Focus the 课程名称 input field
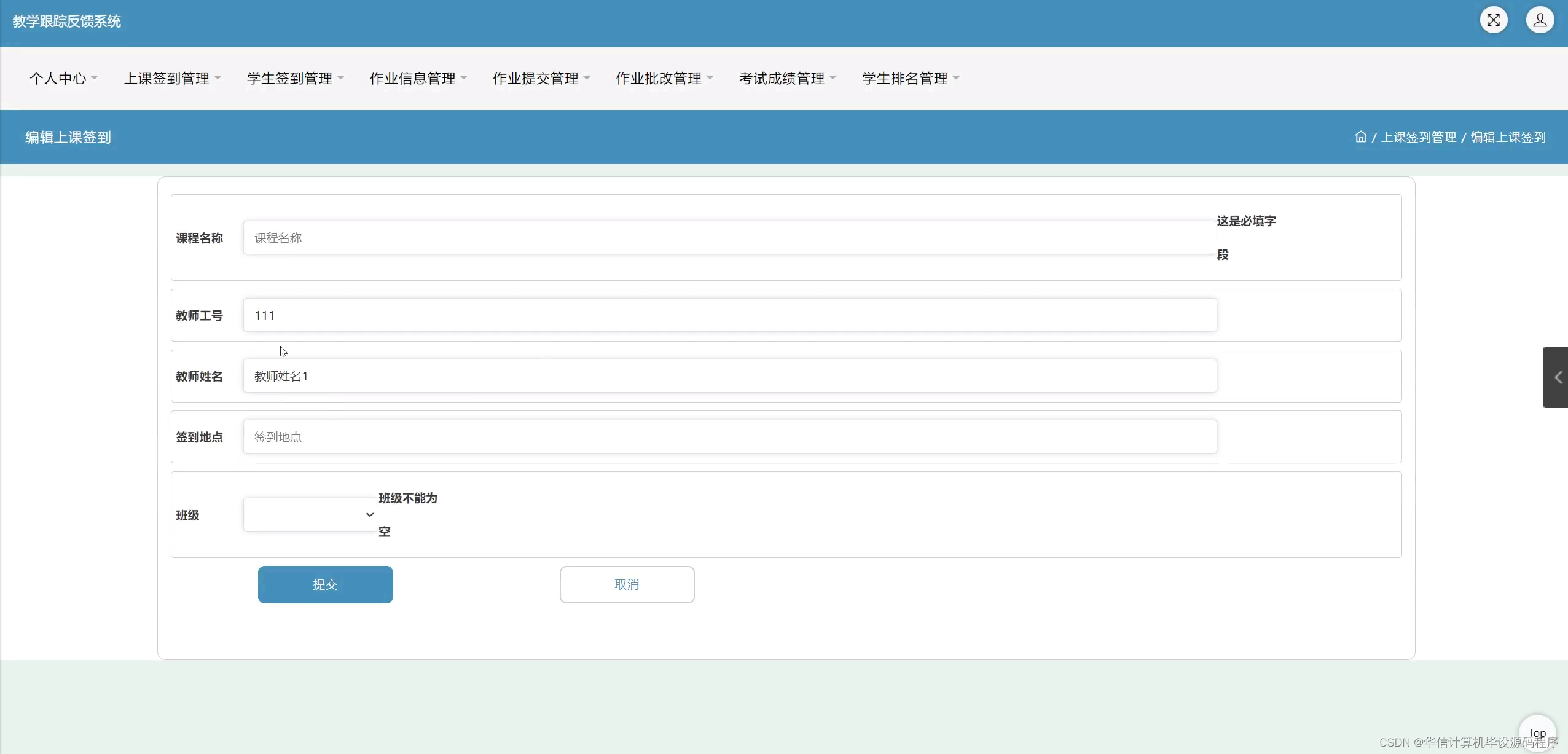The width and height of the screenshot is (1568, 754). 729,238
